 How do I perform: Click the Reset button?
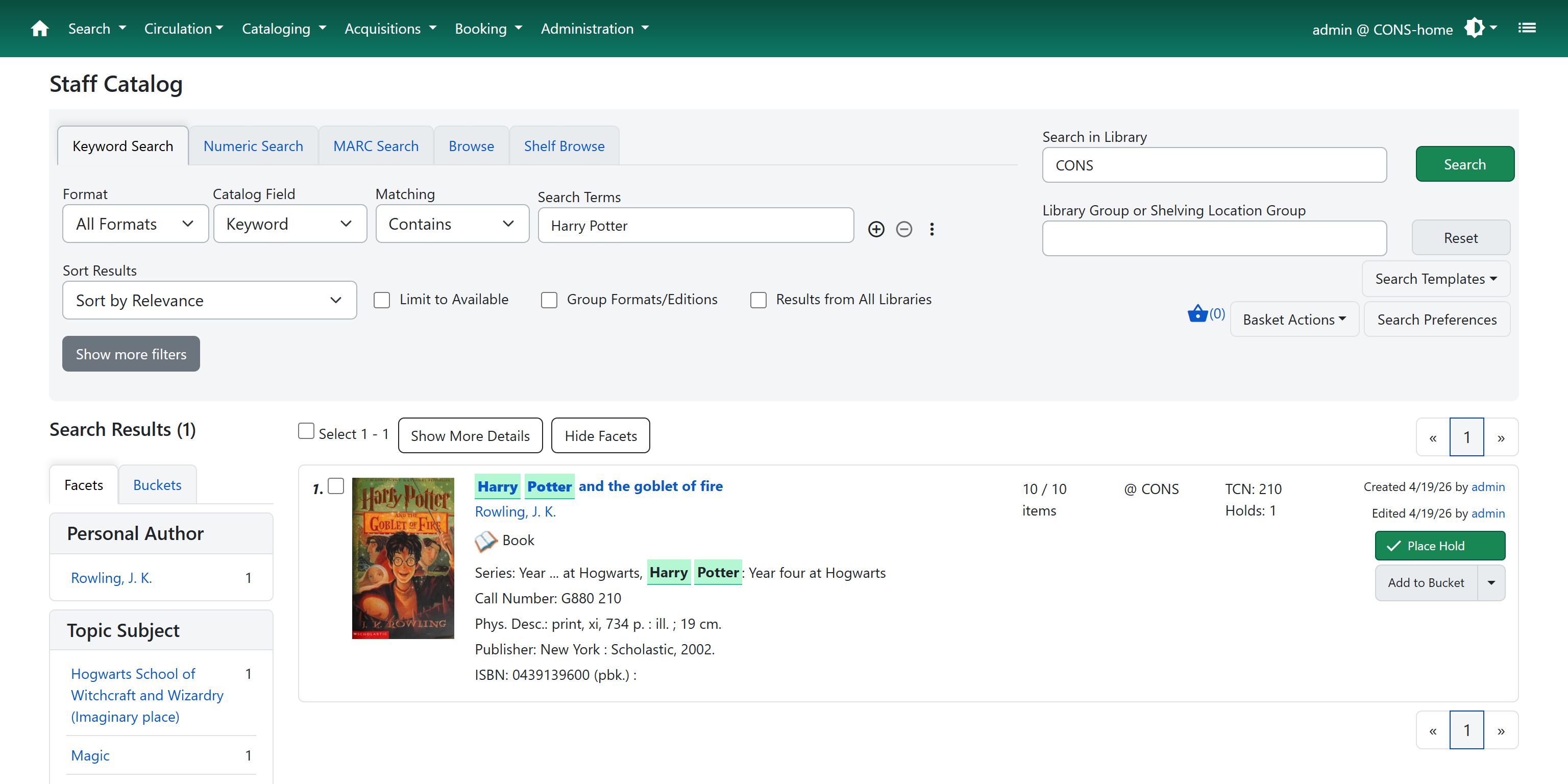tap(1460, 238)
